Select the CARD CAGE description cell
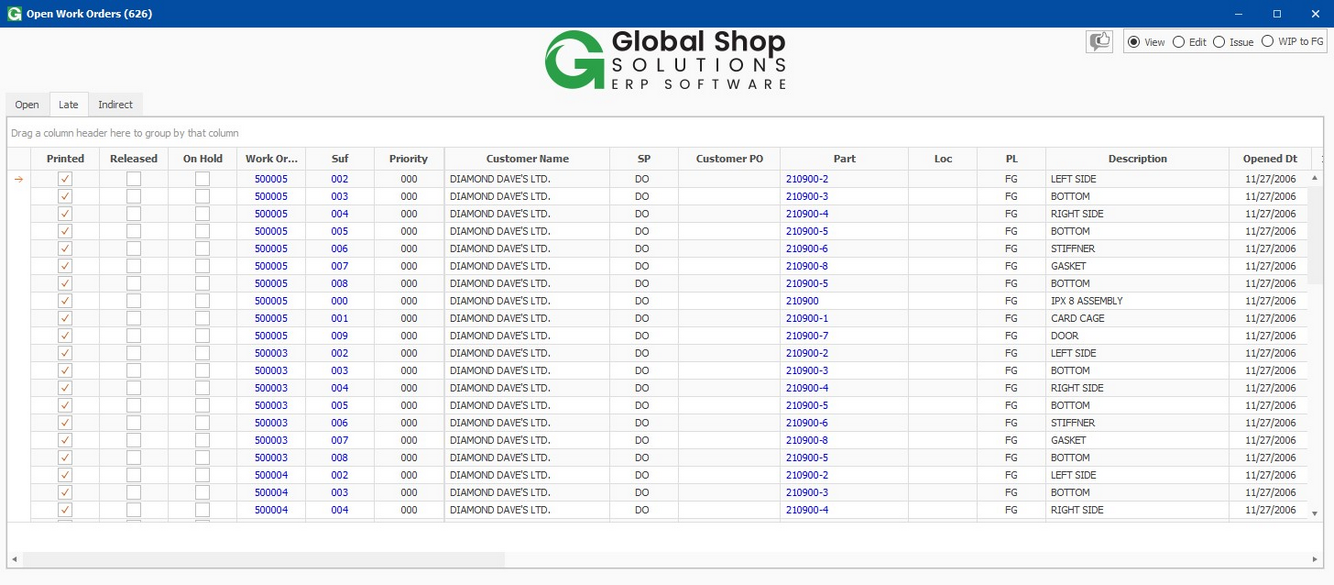 1137,319
